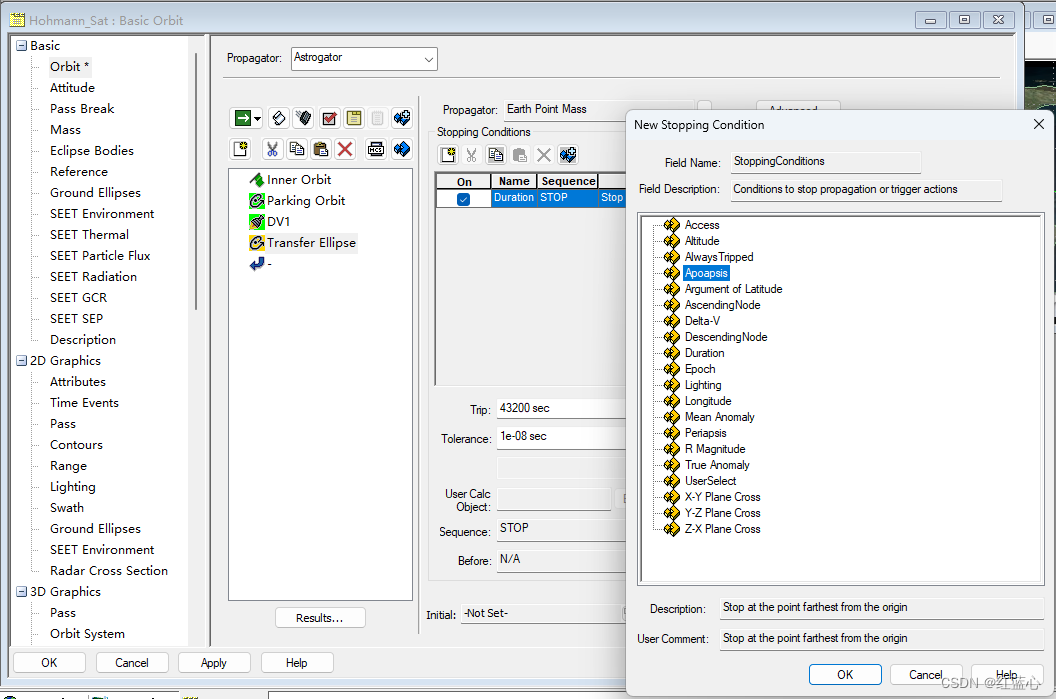The height and width of the screenshot is (699, 1056).
Task: Delete the selected segment with red X
Action: [x=345, y=149]
